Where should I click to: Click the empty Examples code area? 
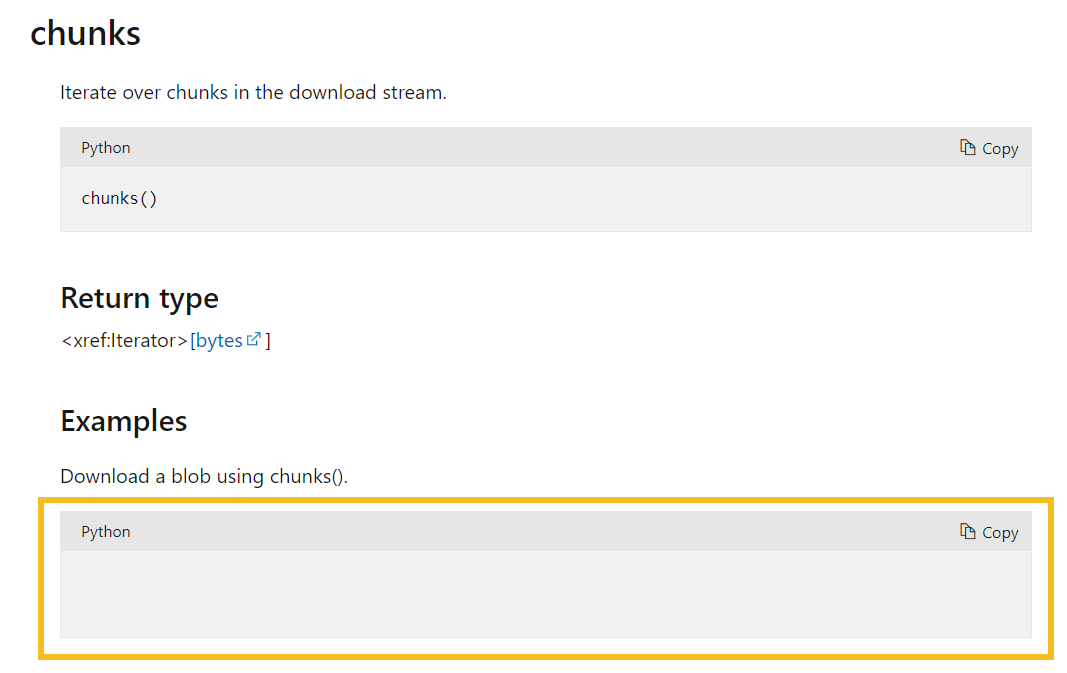(x=546, y=594)
